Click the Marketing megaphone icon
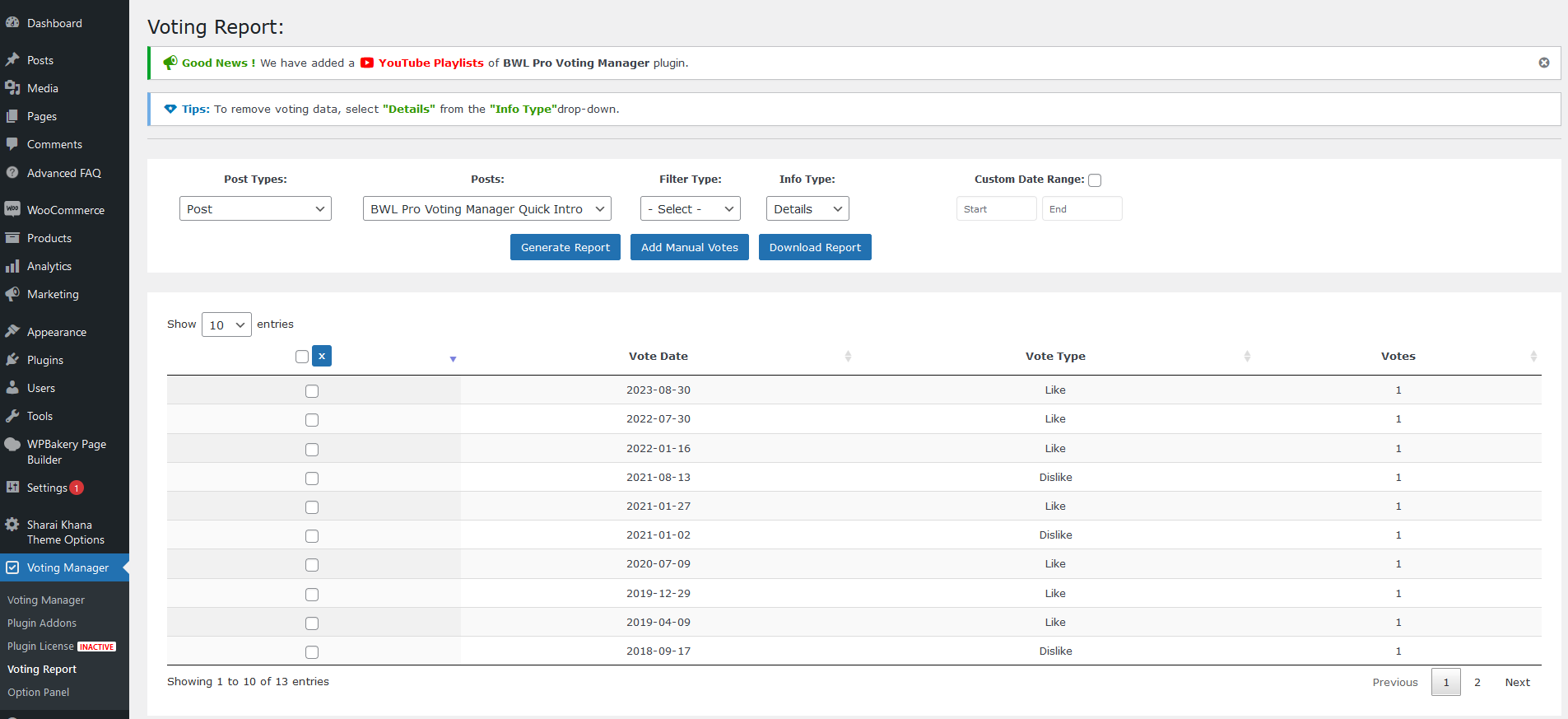This screenshot has height=719, width=1568. coord(12,294)
